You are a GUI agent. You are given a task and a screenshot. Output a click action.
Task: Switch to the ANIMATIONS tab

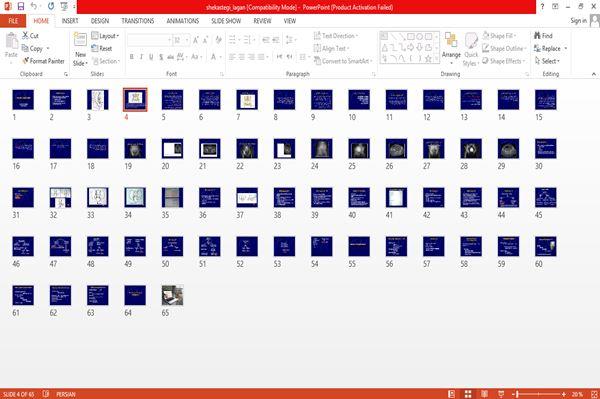tap(183, 21)
